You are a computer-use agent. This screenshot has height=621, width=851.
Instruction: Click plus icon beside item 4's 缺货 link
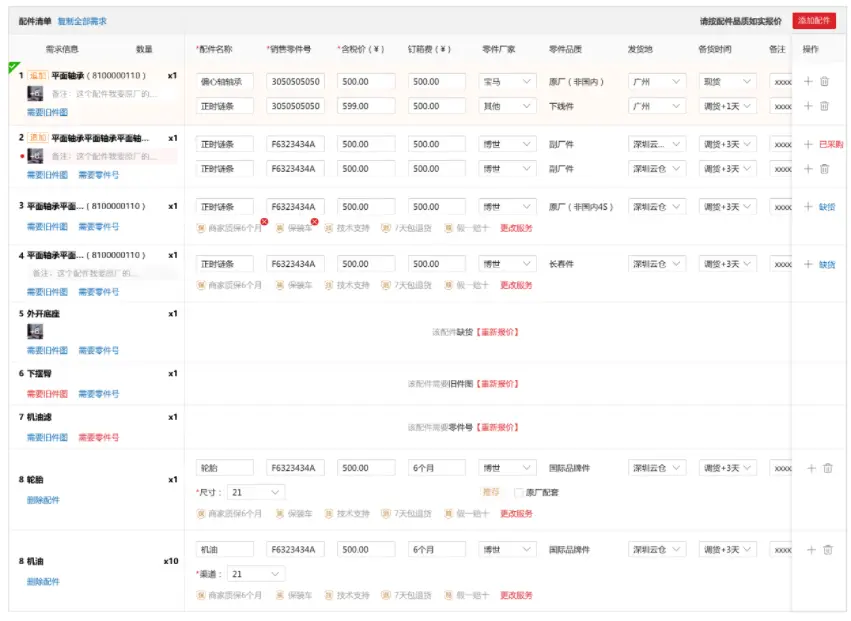point(808,264)
